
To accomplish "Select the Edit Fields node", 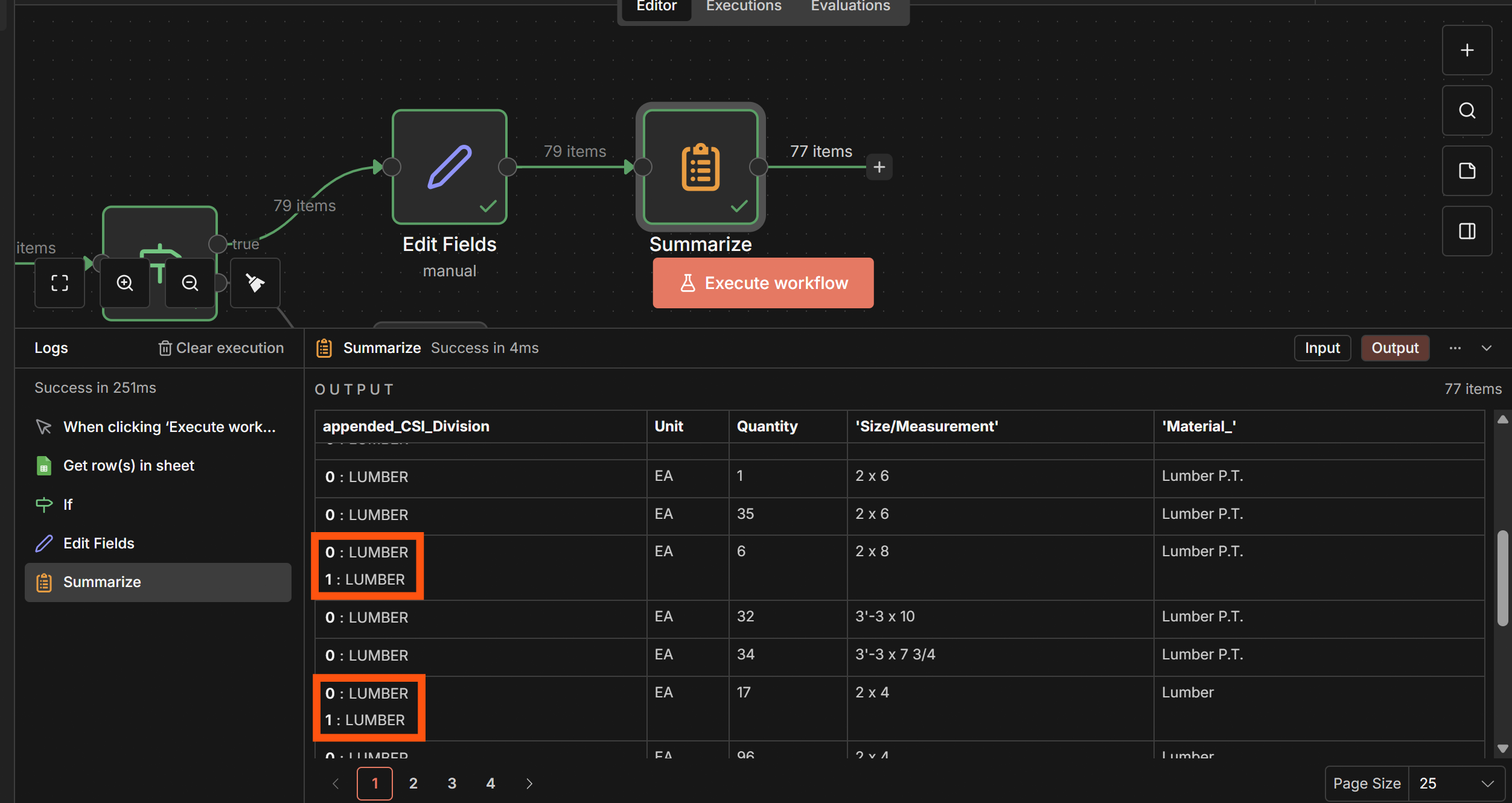I will coord(449,167).
